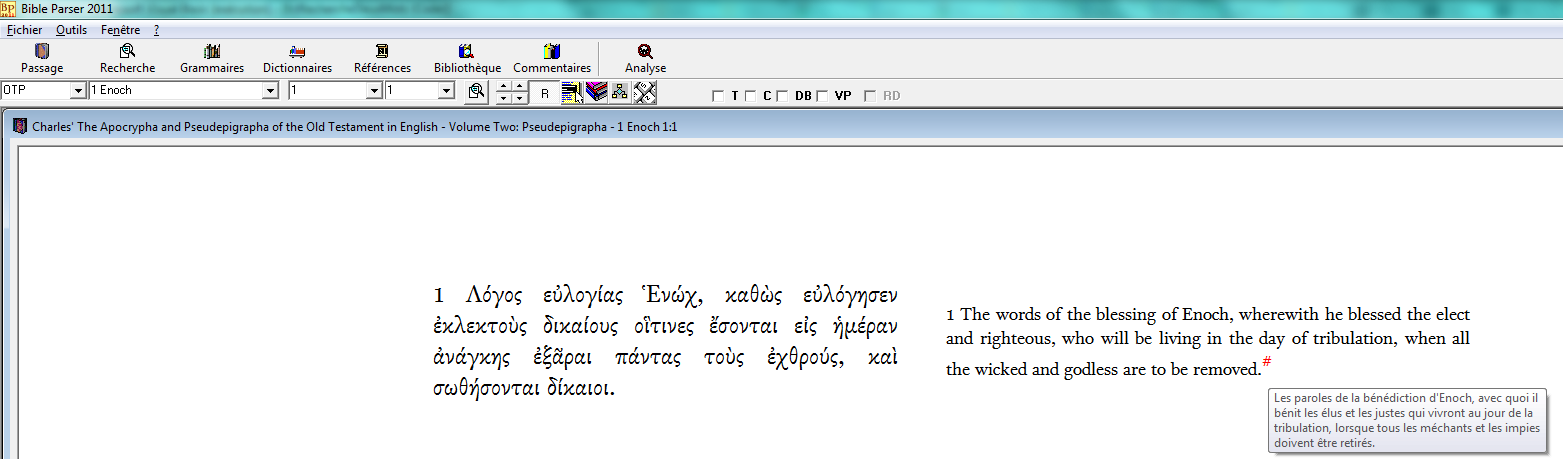The height and width of the screenshot is (459, 1563).
Task: Toggle the T checkbox
Action: (717, 96)
